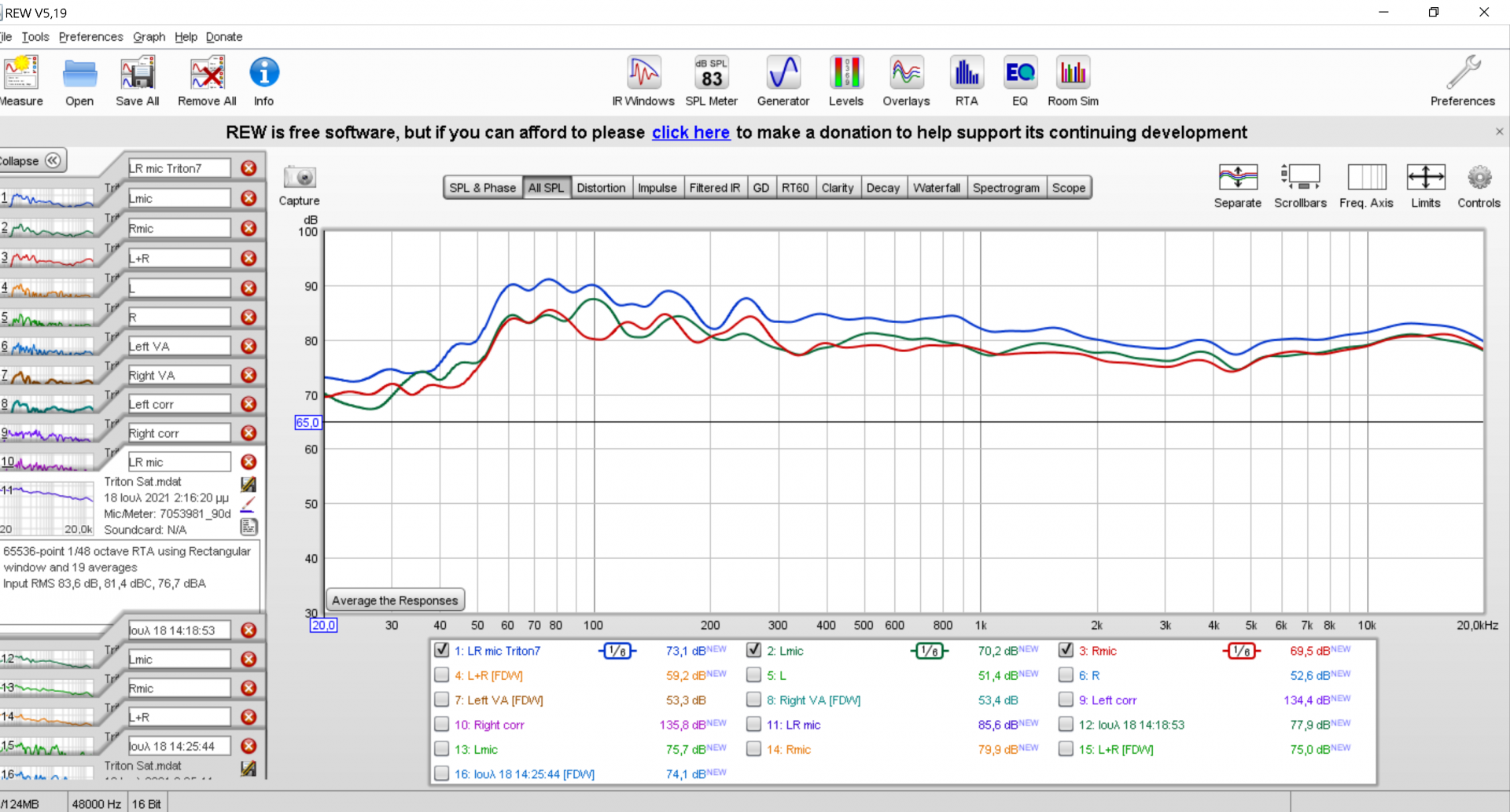1510x812 pixels.
Task: Click the 65,0 dB axis value box
Action: (x=308, y=422)
